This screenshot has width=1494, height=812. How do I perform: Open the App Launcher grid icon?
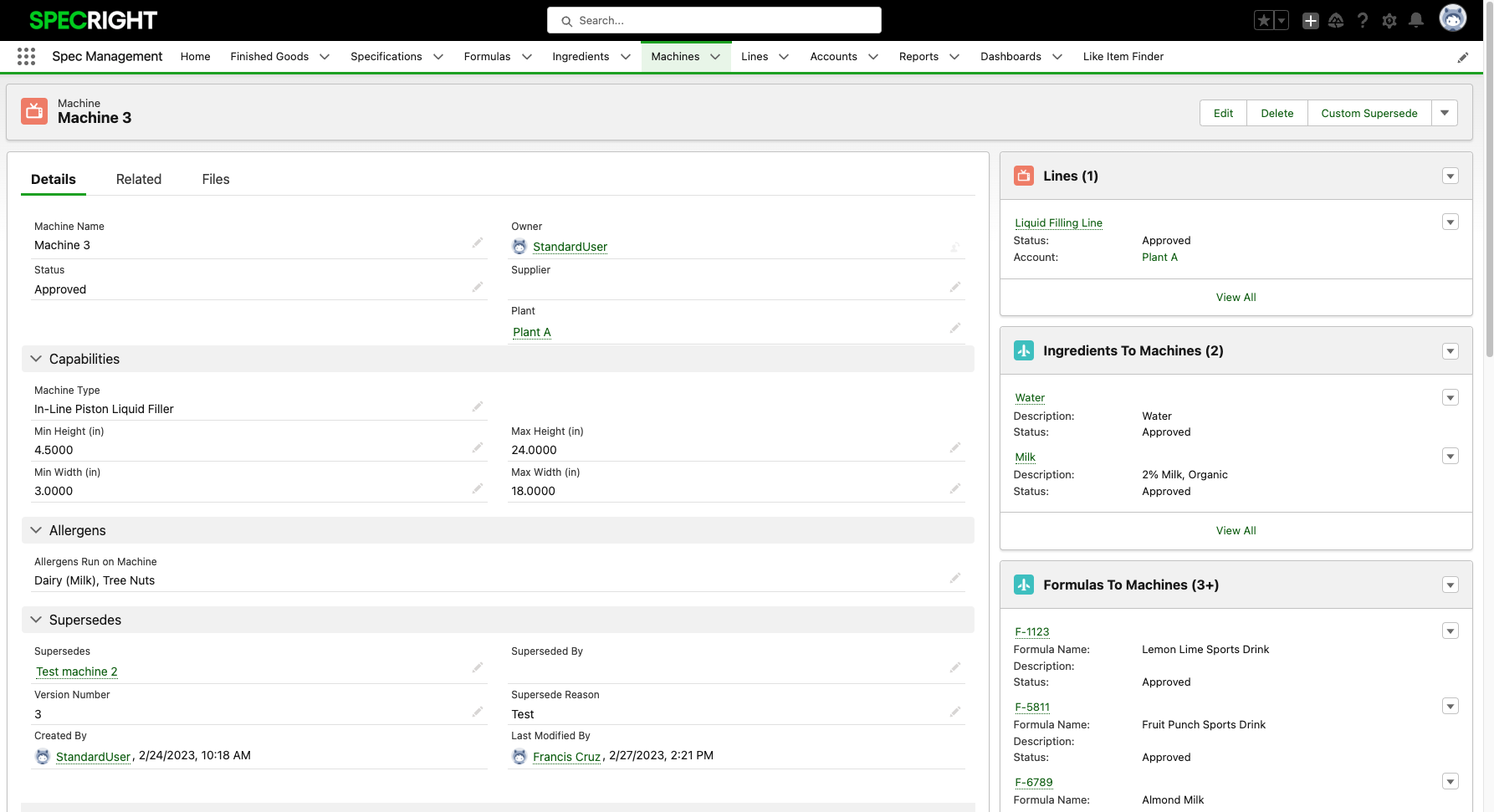tap(26, 56)
